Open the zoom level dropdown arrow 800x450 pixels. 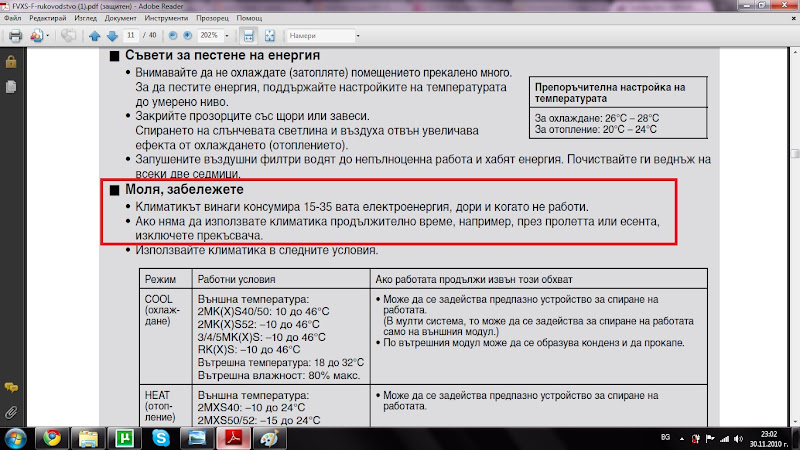coord(227,36)
